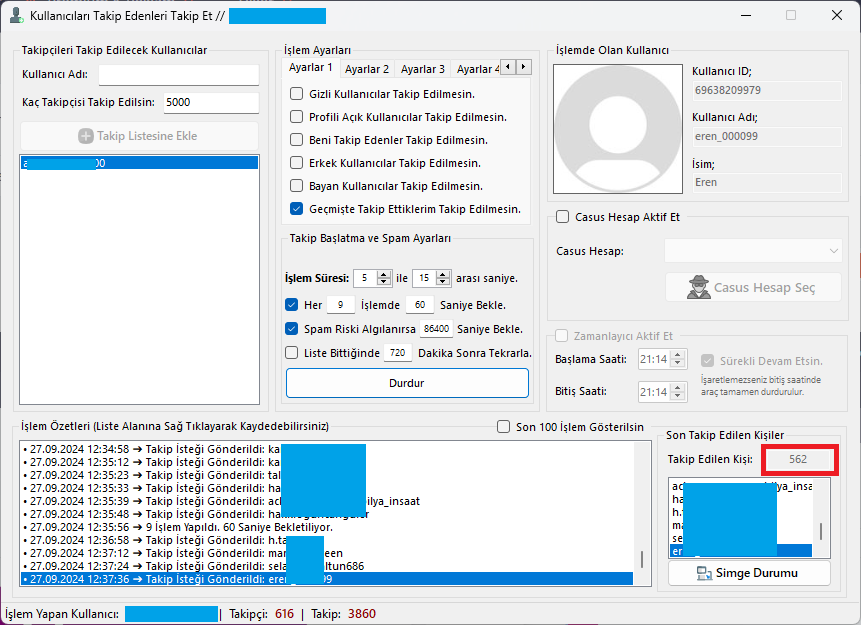Viewport: 861px width, 625px height.
Task: Select the log row at 12:34:58
Action: click(x=327, y=449)
